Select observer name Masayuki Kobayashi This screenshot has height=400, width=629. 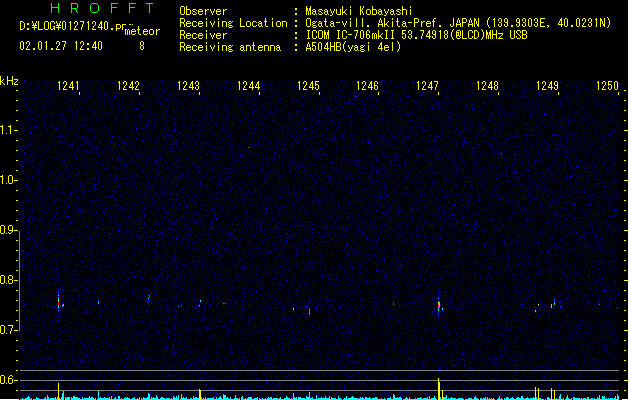point(359,11)
